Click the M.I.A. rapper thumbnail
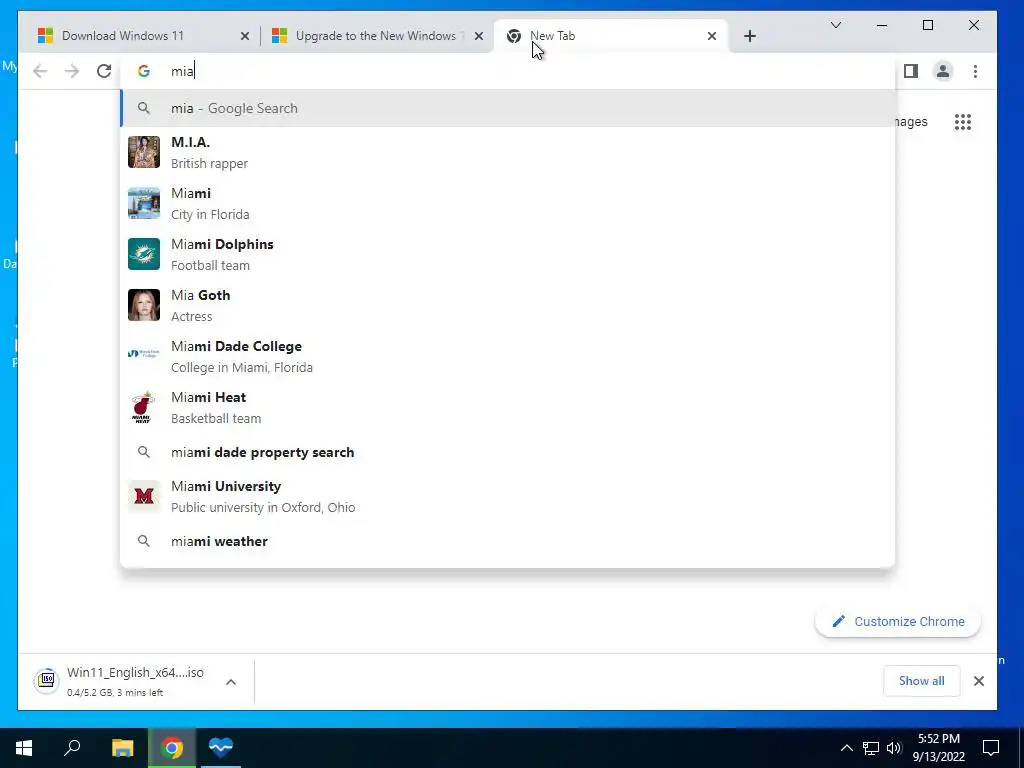Viewport: 1024px width, 768px height. coord(144,152)
